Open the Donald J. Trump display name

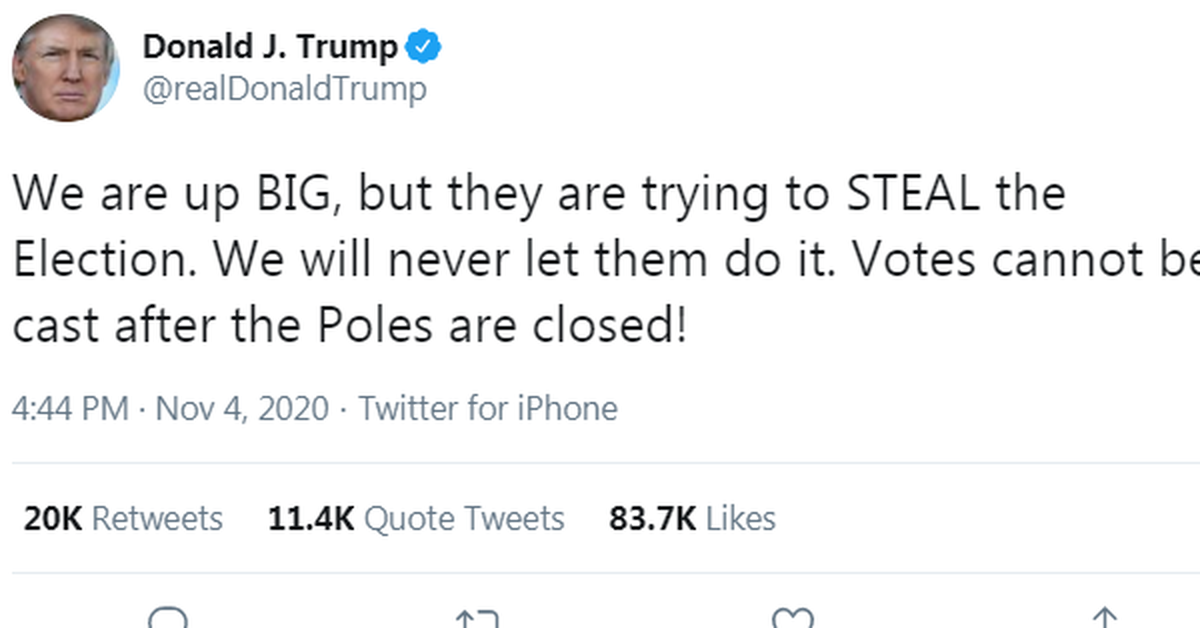point(270,46)
